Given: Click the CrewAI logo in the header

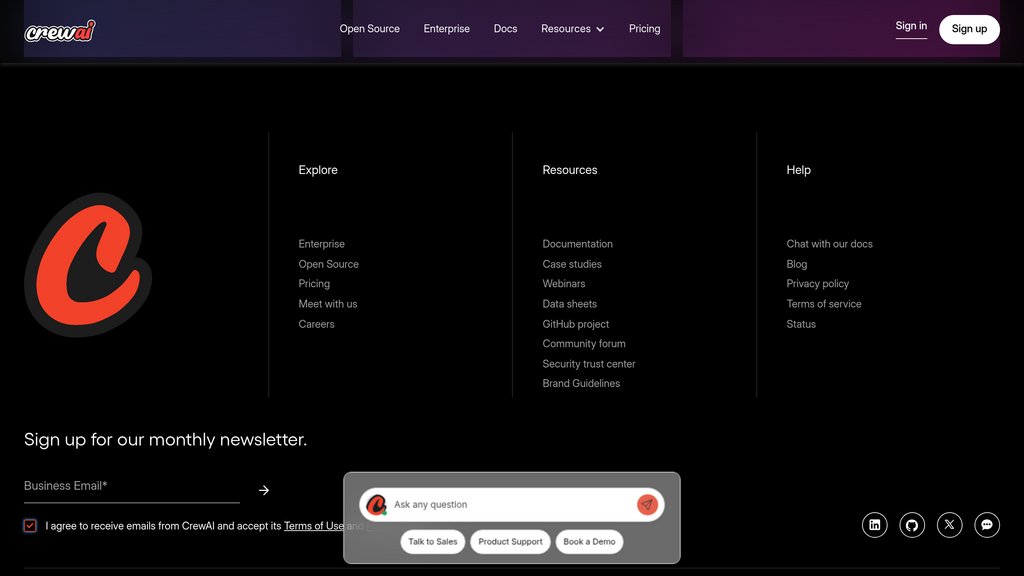Looking at the screenshot, I should point(60,30).
